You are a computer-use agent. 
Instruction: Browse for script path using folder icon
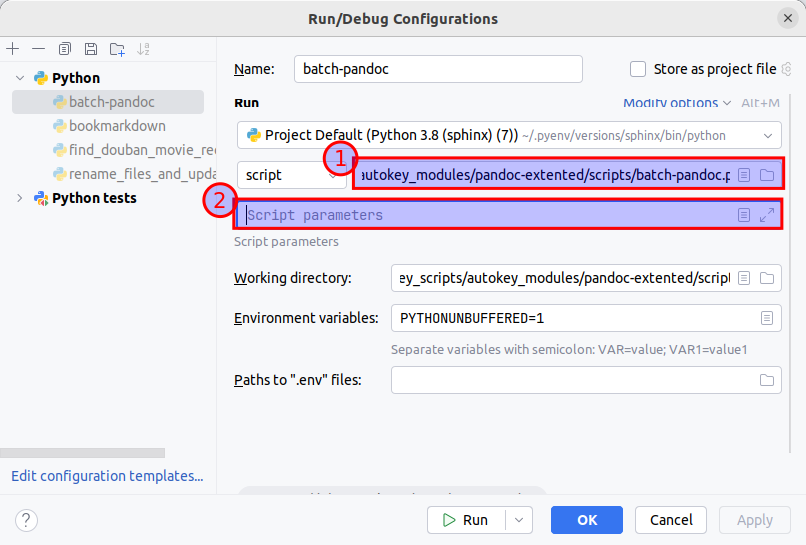767,175
